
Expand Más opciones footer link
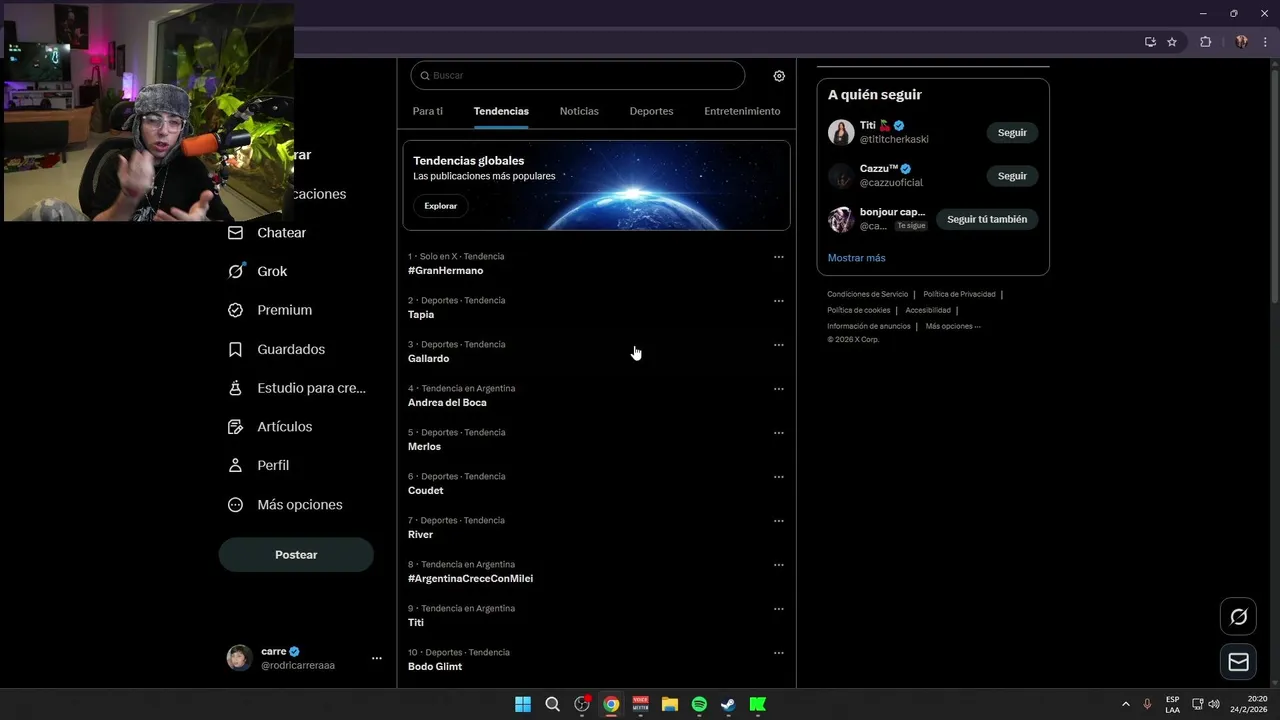coord(953,326)
